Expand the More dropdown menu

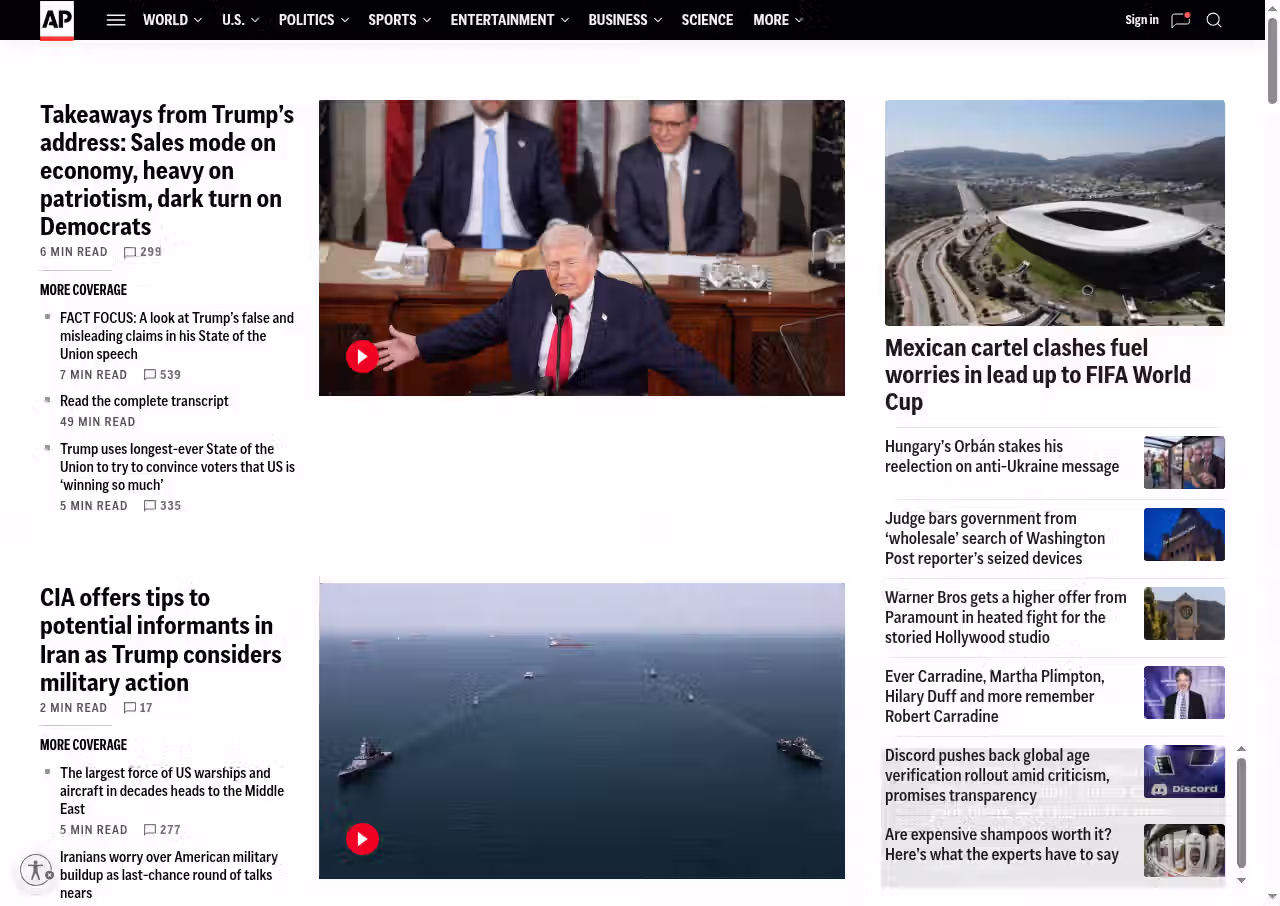[777, 20]
